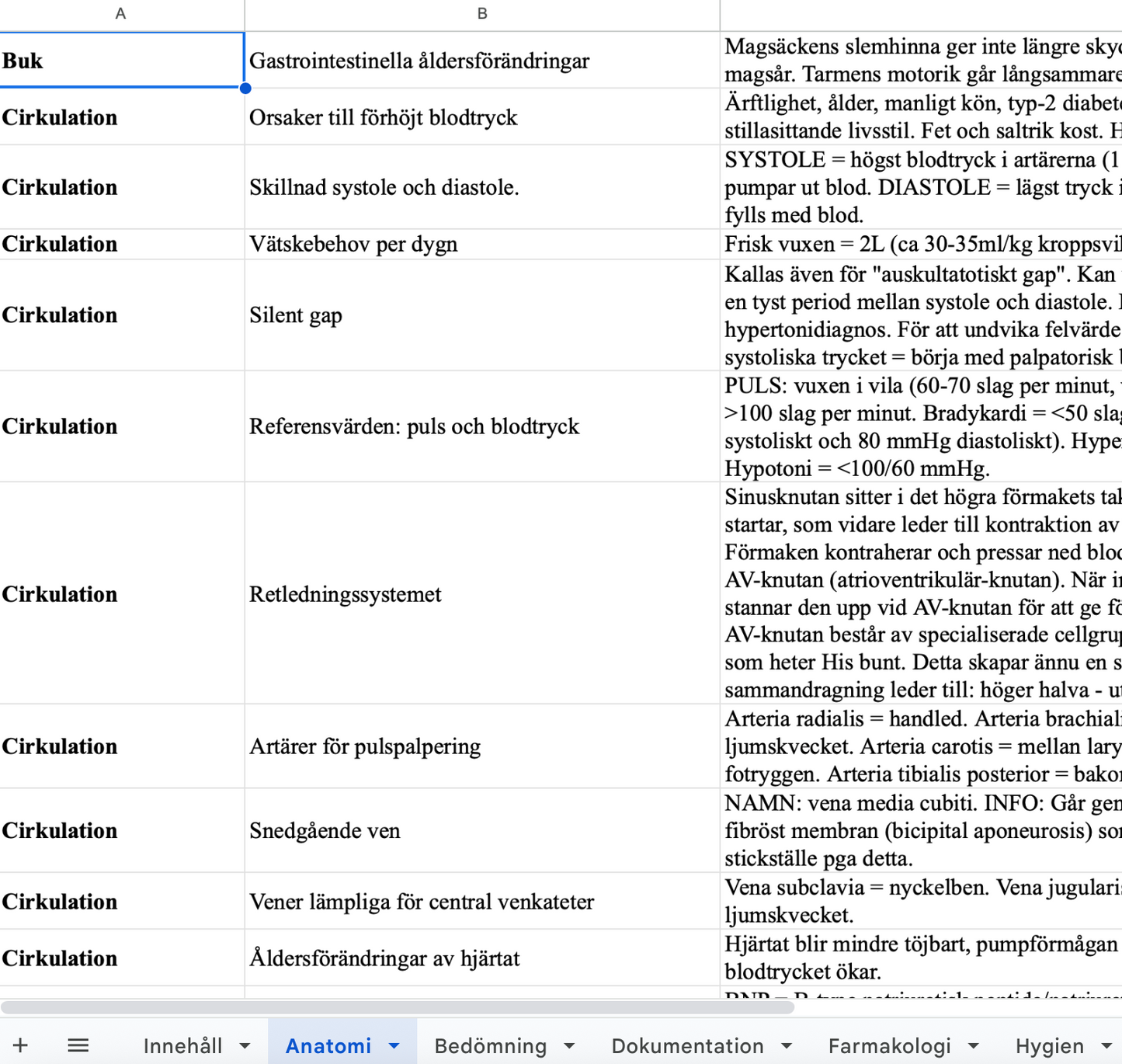
Task: Switch to the Dokumentation sheet
Action: (687, 1045)
